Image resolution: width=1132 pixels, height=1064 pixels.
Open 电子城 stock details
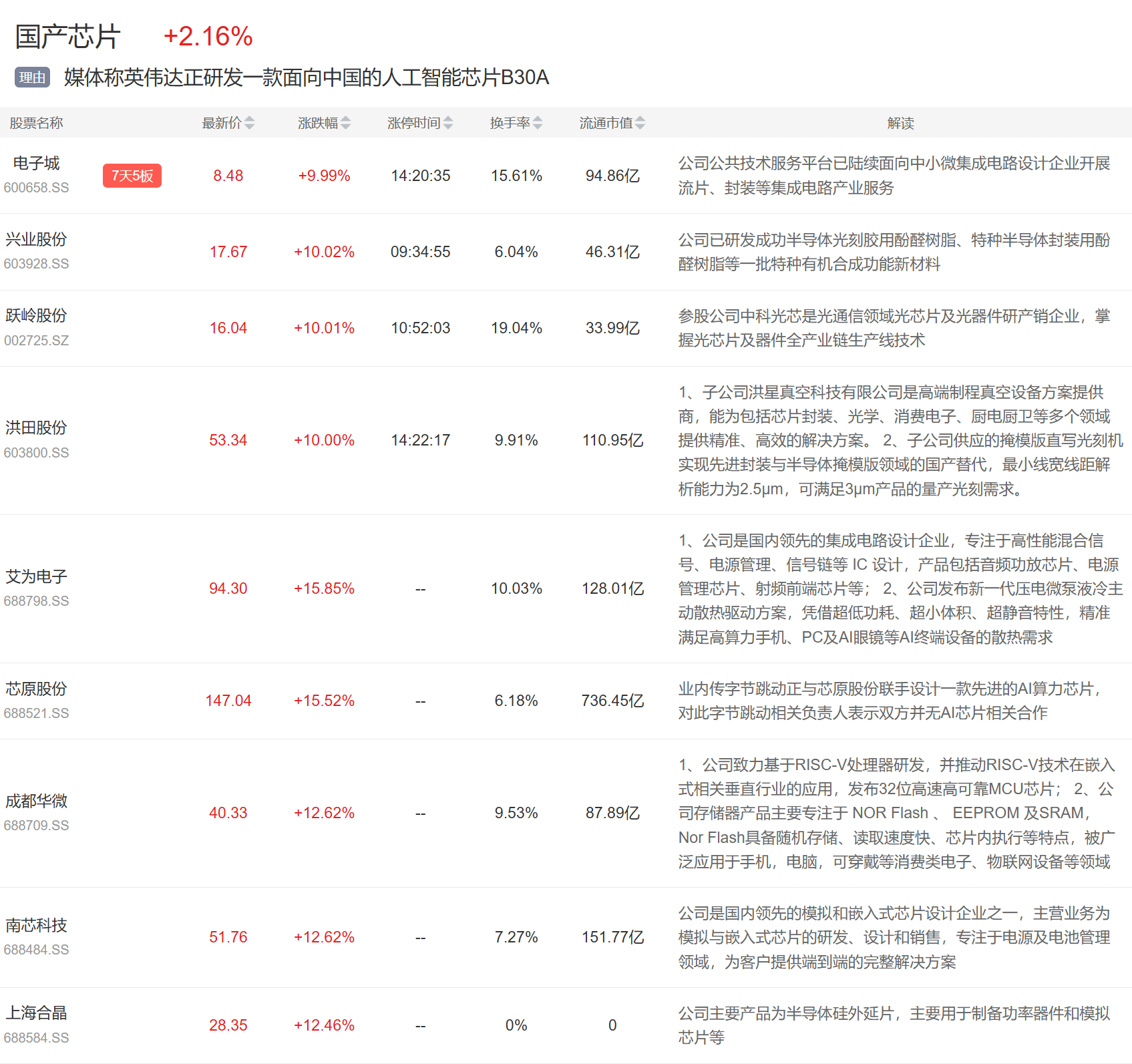tap(36, 164)
